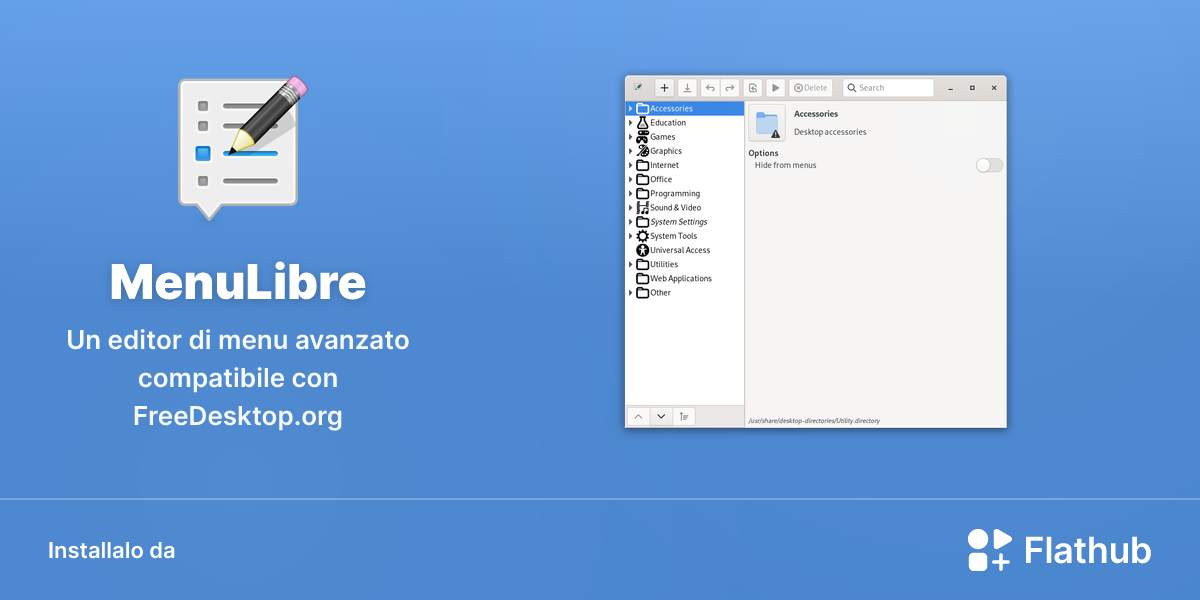Viewport: 1200px width, 600px height.
Task: Select the Programming category label
Action: [675, 194]
